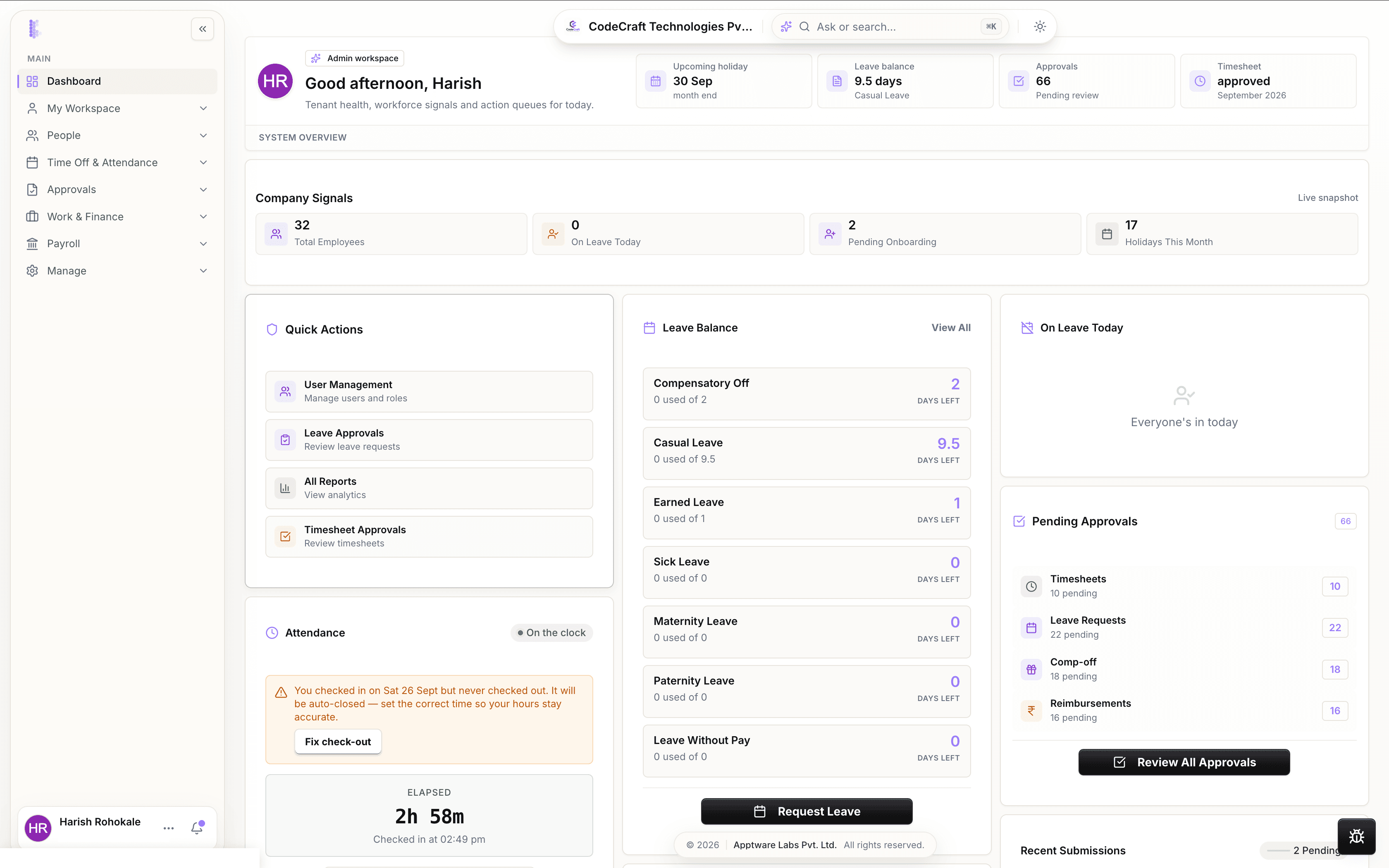Click the Pending Onboarding user-plus icon
The image size is (1389, 868).
click(x=830, y=234)
